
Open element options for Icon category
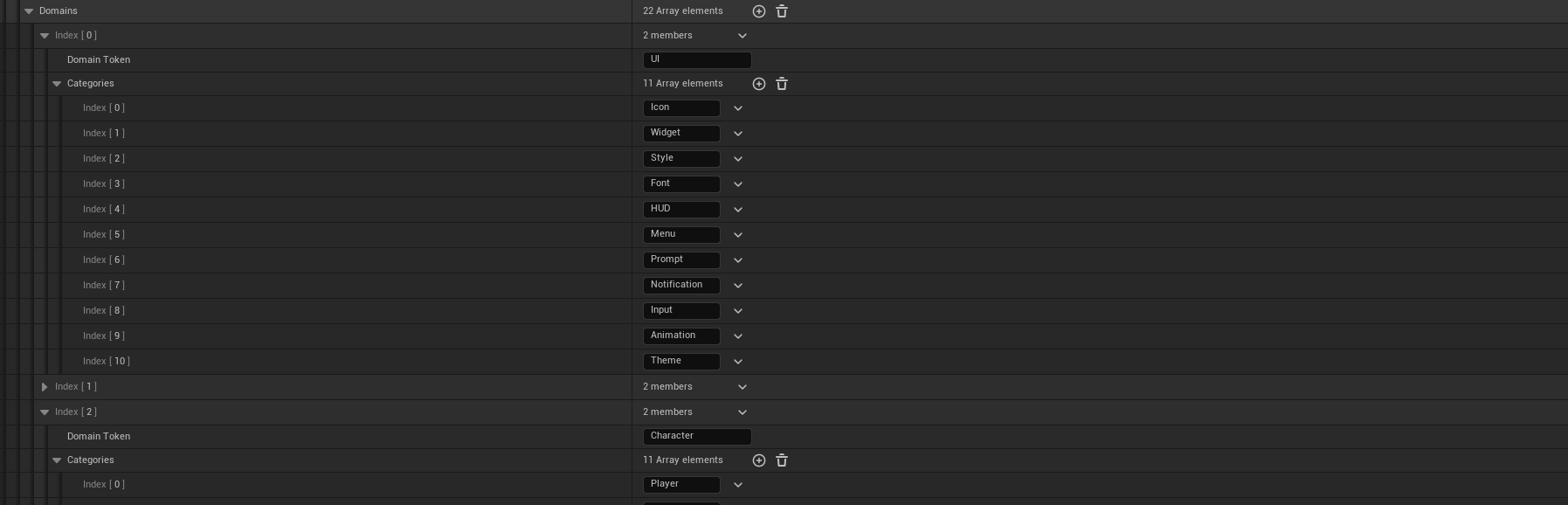[738, 108]
